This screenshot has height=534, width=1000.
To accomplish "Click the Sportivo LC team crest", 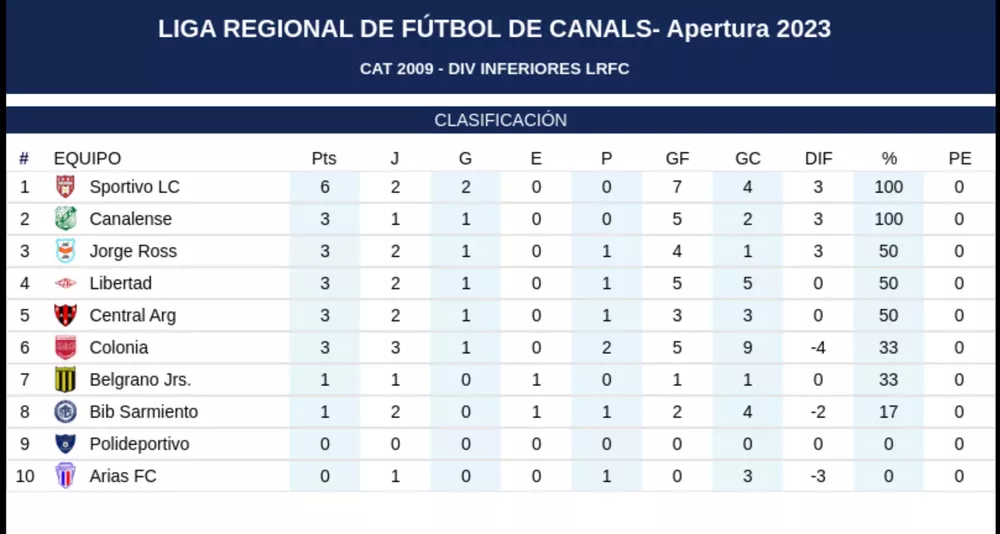I will (65, 187).
